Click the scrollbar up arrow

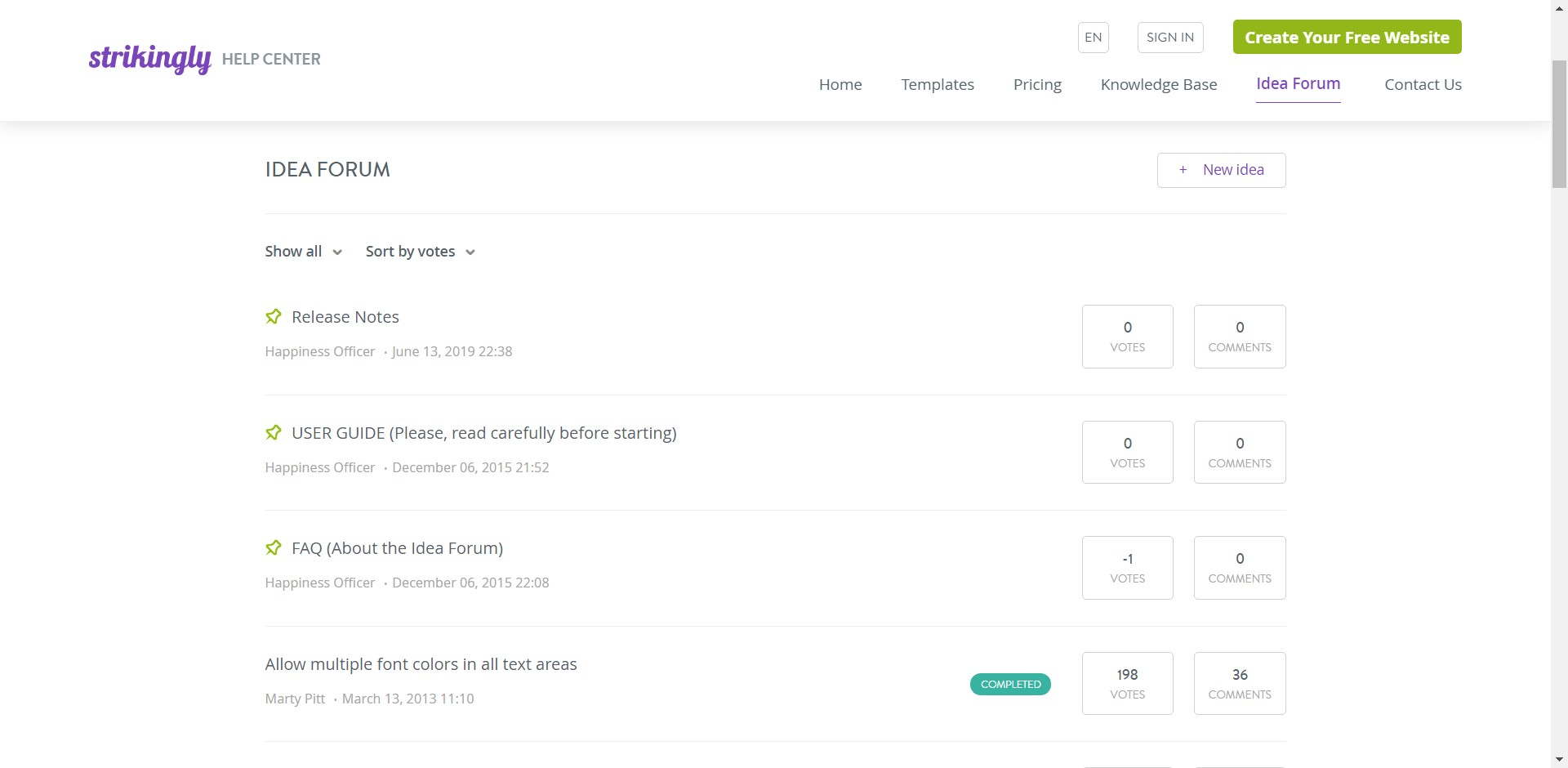click(x=1558, y=7)
